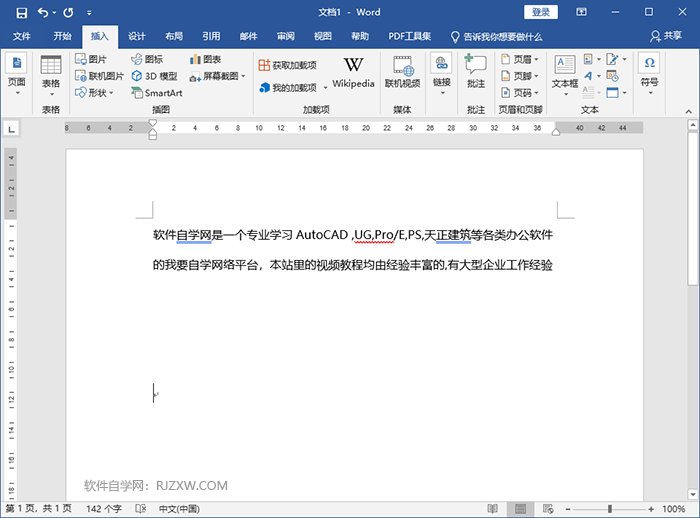Switch to the 引用 tab

tap(211, 36)
